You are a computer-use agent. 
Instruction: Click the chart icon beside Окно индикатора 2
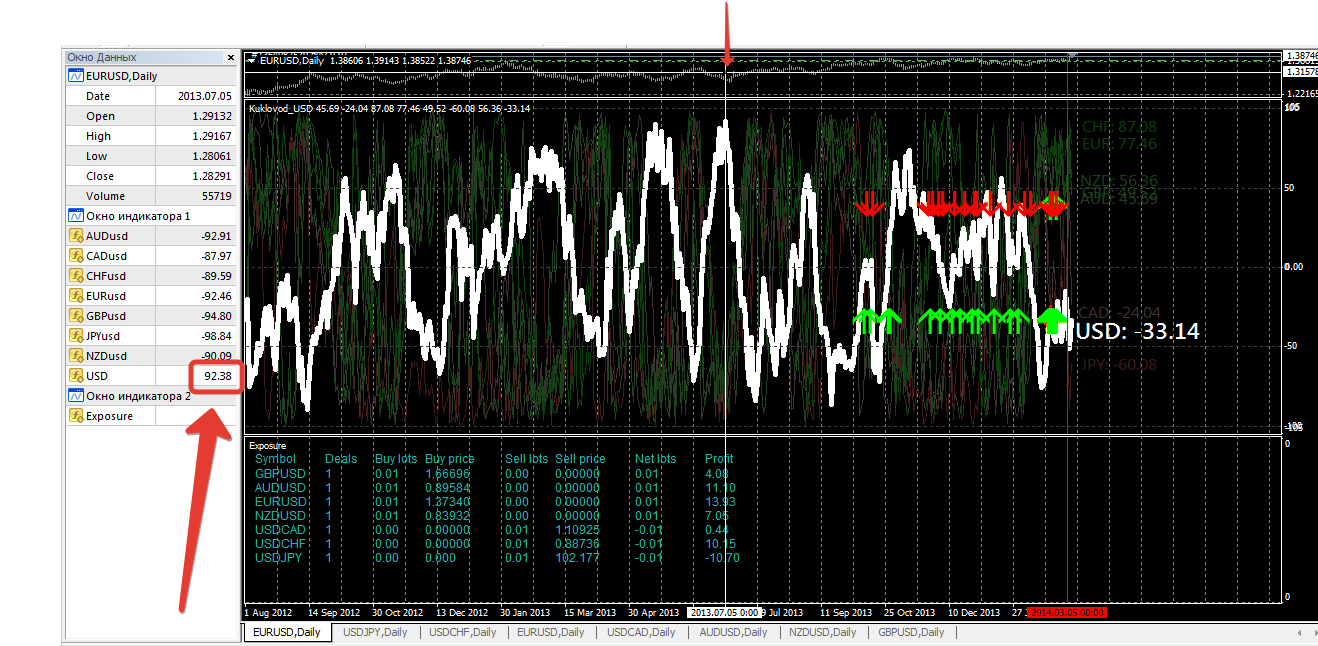(75, 396)
